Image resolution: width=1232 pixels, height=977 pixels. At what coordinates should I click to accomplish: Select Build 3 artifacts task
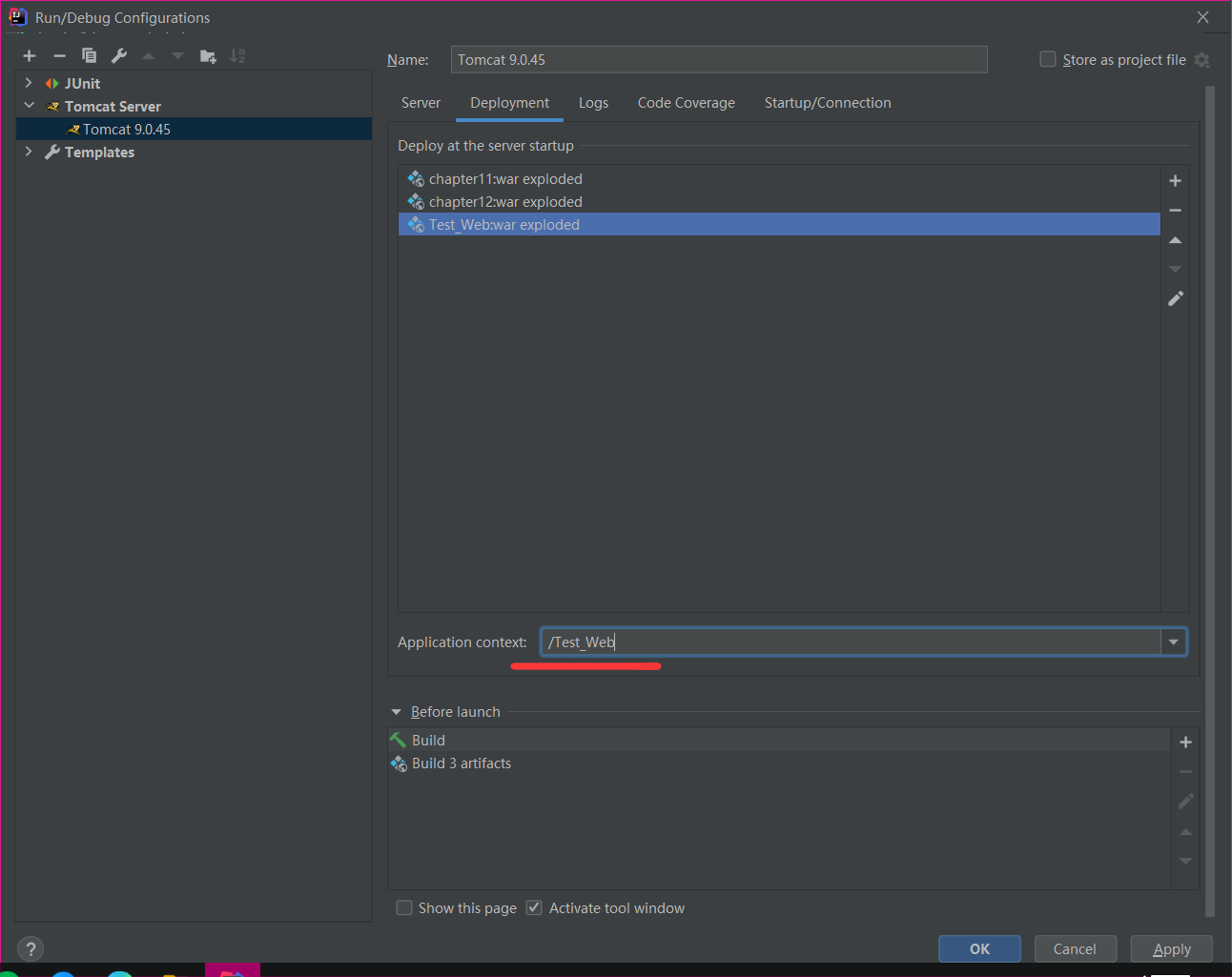779,763
